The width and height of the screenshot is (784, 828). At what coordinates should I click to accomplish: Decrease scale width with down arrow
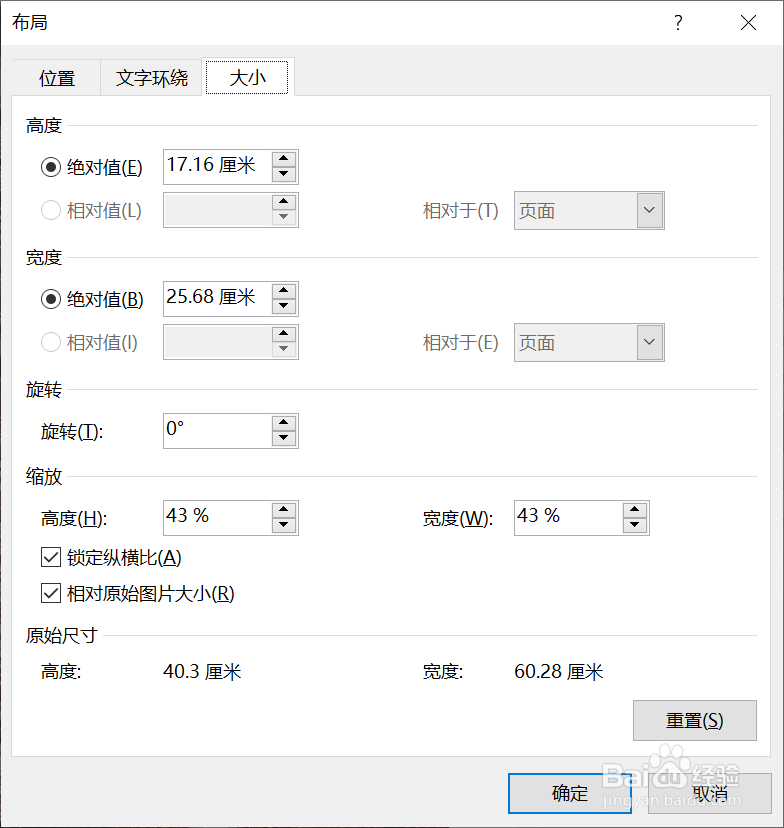tap(635, 525)
